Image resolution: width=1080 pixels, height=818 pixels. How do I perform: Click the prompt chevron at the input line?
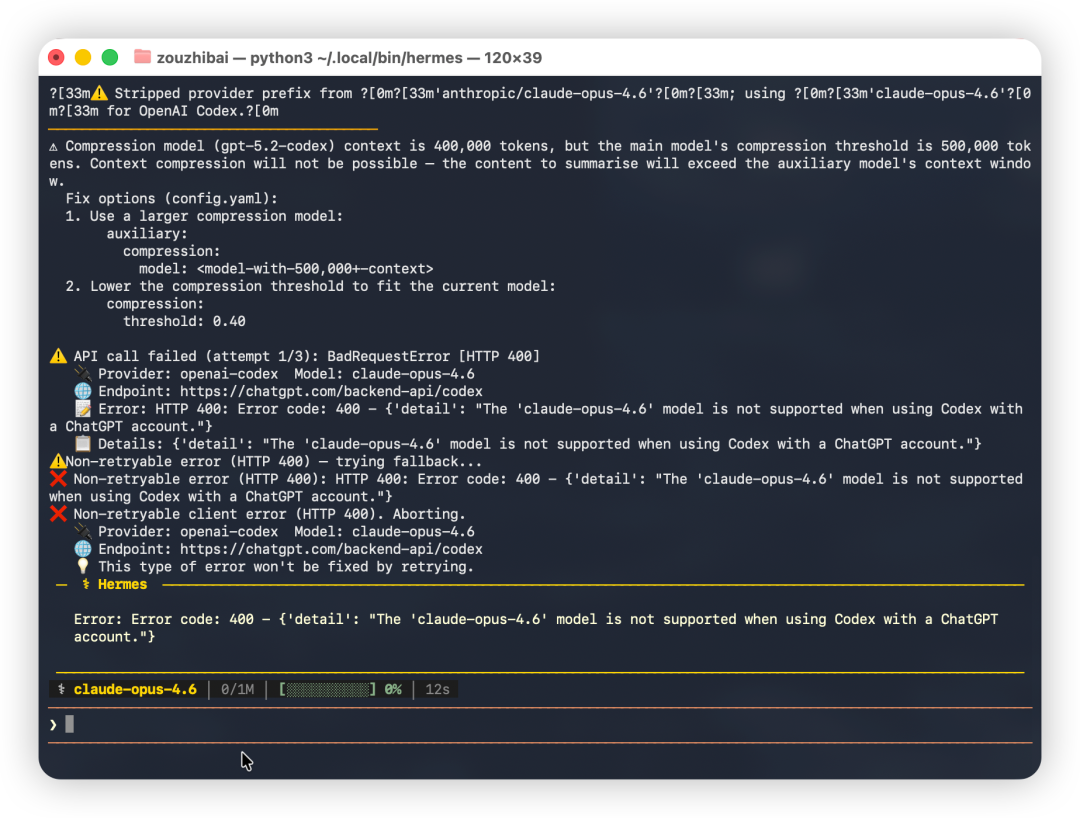click(54, 725)
